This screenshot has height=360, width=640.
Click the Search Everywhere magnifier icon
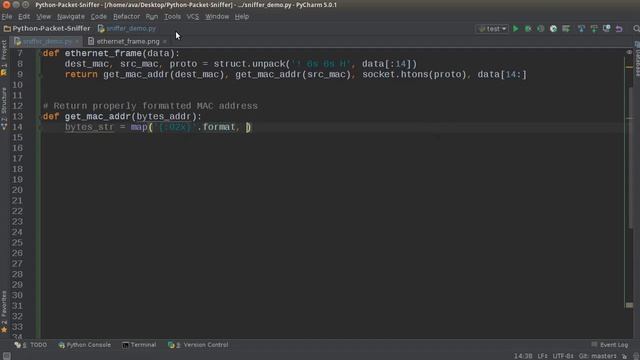(x=636, y=29)
